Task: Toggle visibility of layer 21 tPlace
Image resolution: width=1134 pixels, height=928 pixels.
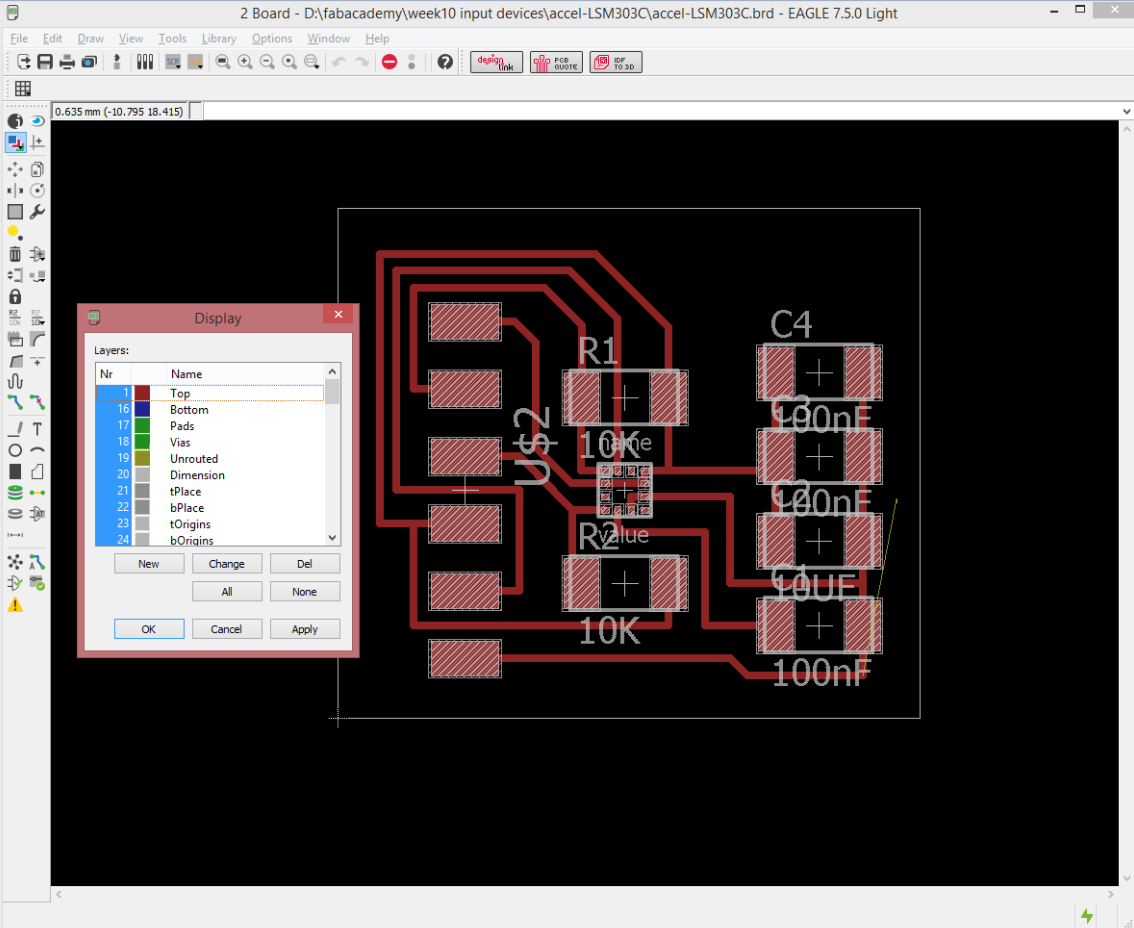Action: click(123, 491)
